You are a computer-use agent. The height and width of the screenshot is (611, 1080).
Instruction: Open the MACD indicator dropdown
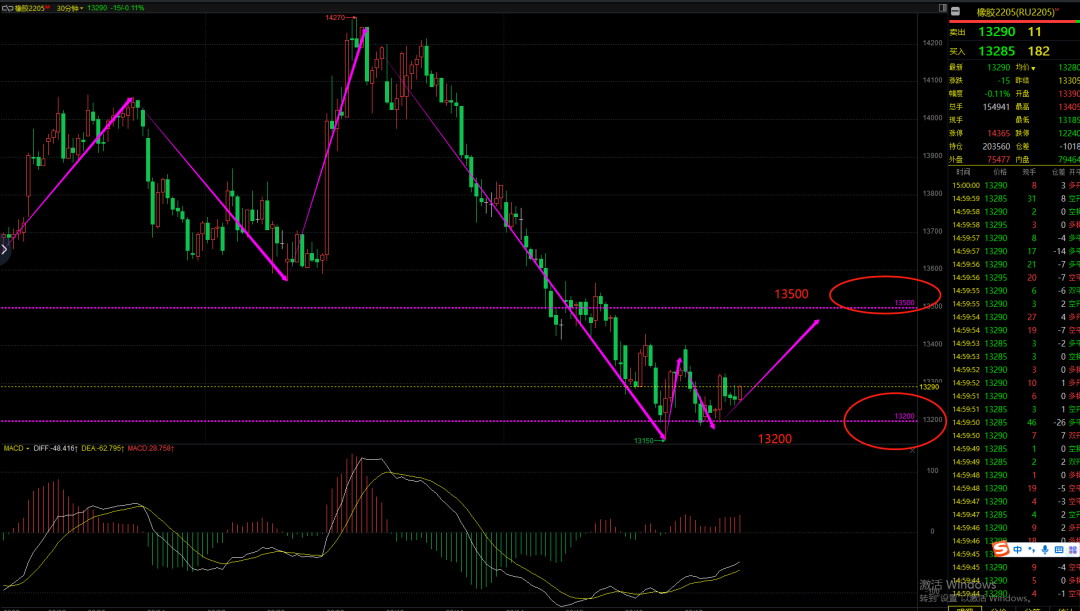[17, 448]
